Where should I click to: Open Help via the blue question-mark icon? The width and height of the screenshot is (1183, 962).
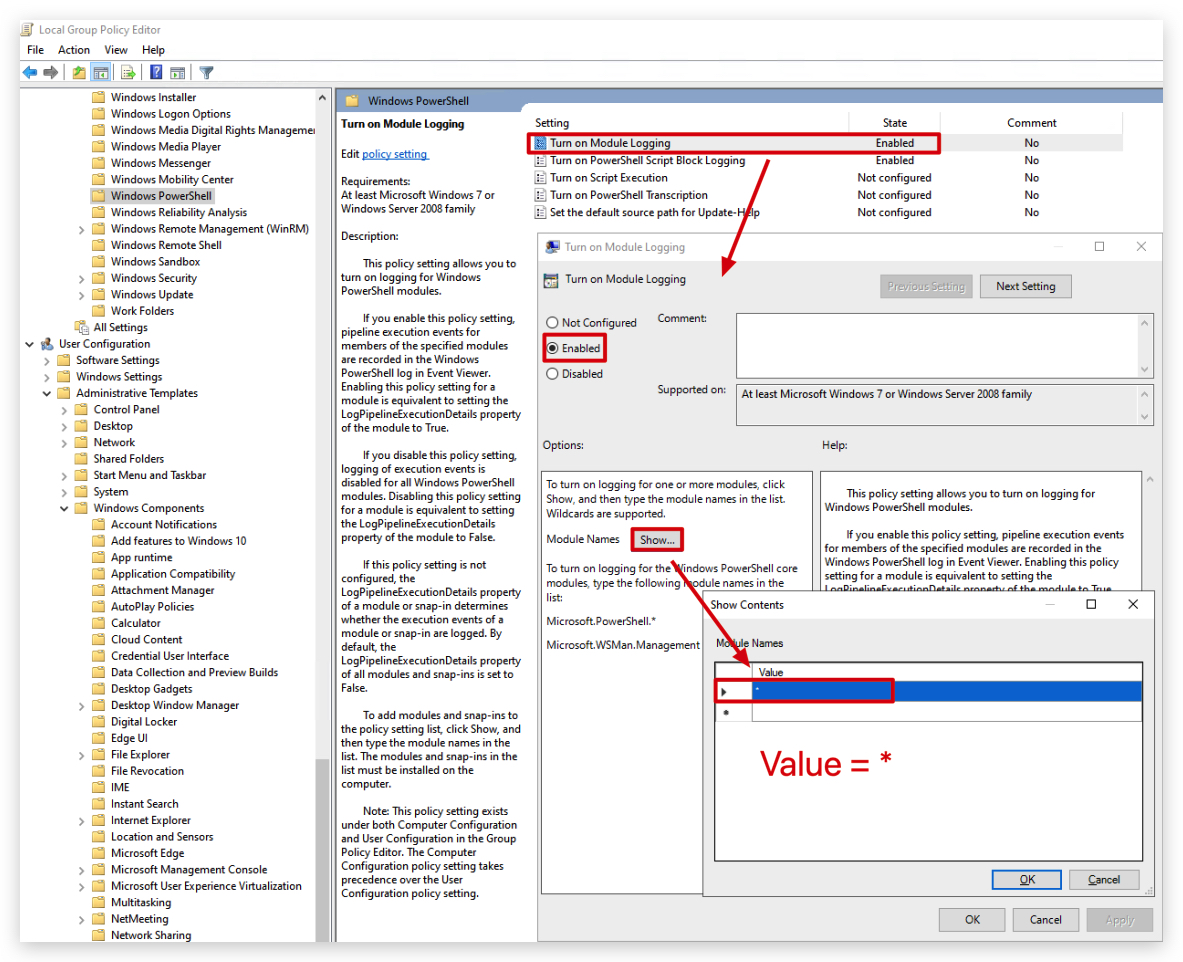[x=156, y=72]
